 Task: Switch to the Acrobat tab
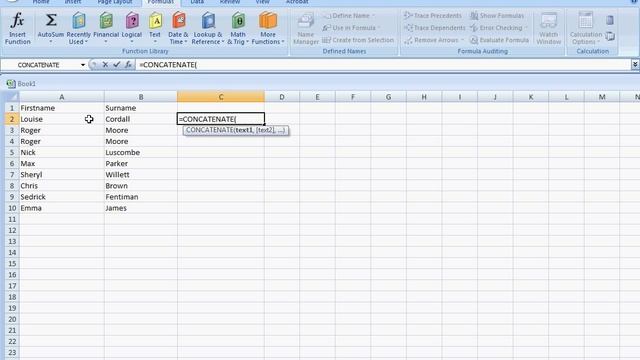tap(297, 2)
